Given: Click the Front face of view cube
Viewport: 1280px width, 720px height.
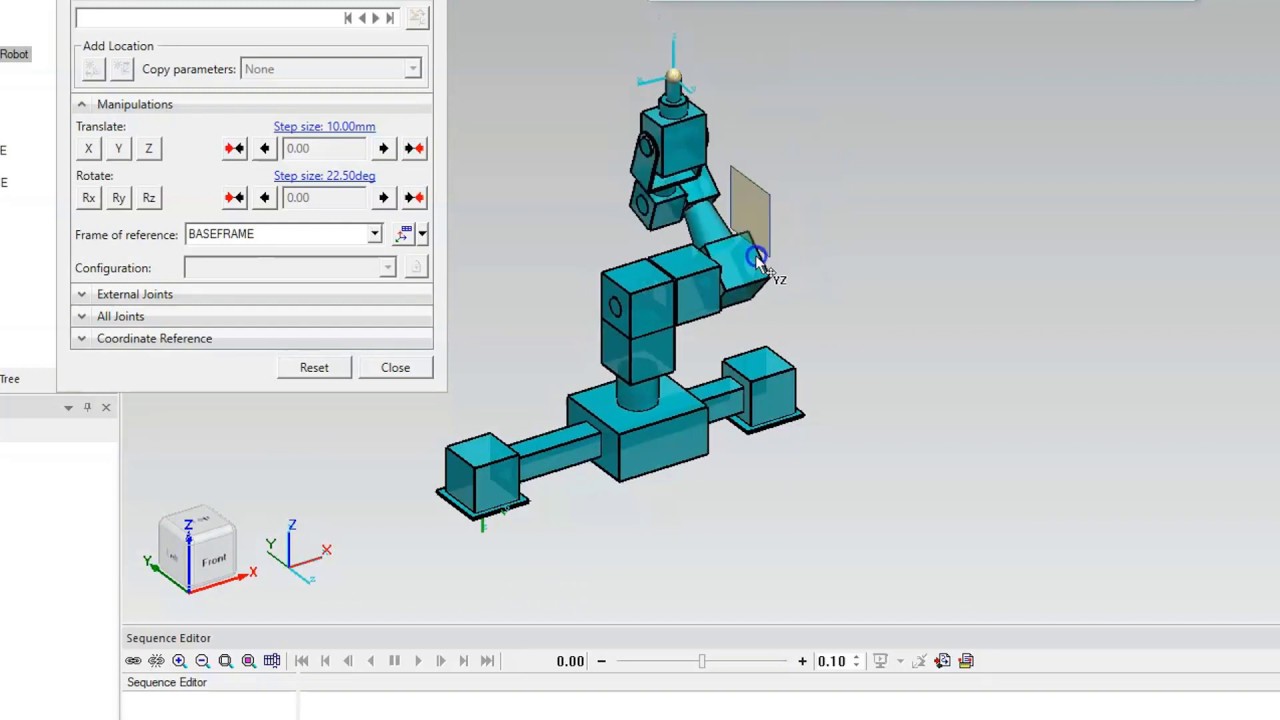Looking at the screenshot, I should 213,561.
